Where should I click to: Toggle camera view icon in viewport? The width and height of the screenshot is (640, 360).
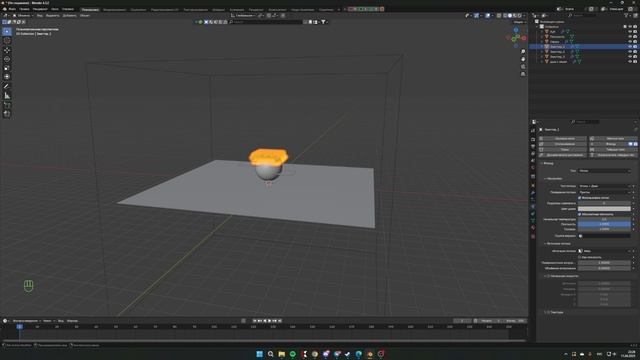tap(523, 67)
